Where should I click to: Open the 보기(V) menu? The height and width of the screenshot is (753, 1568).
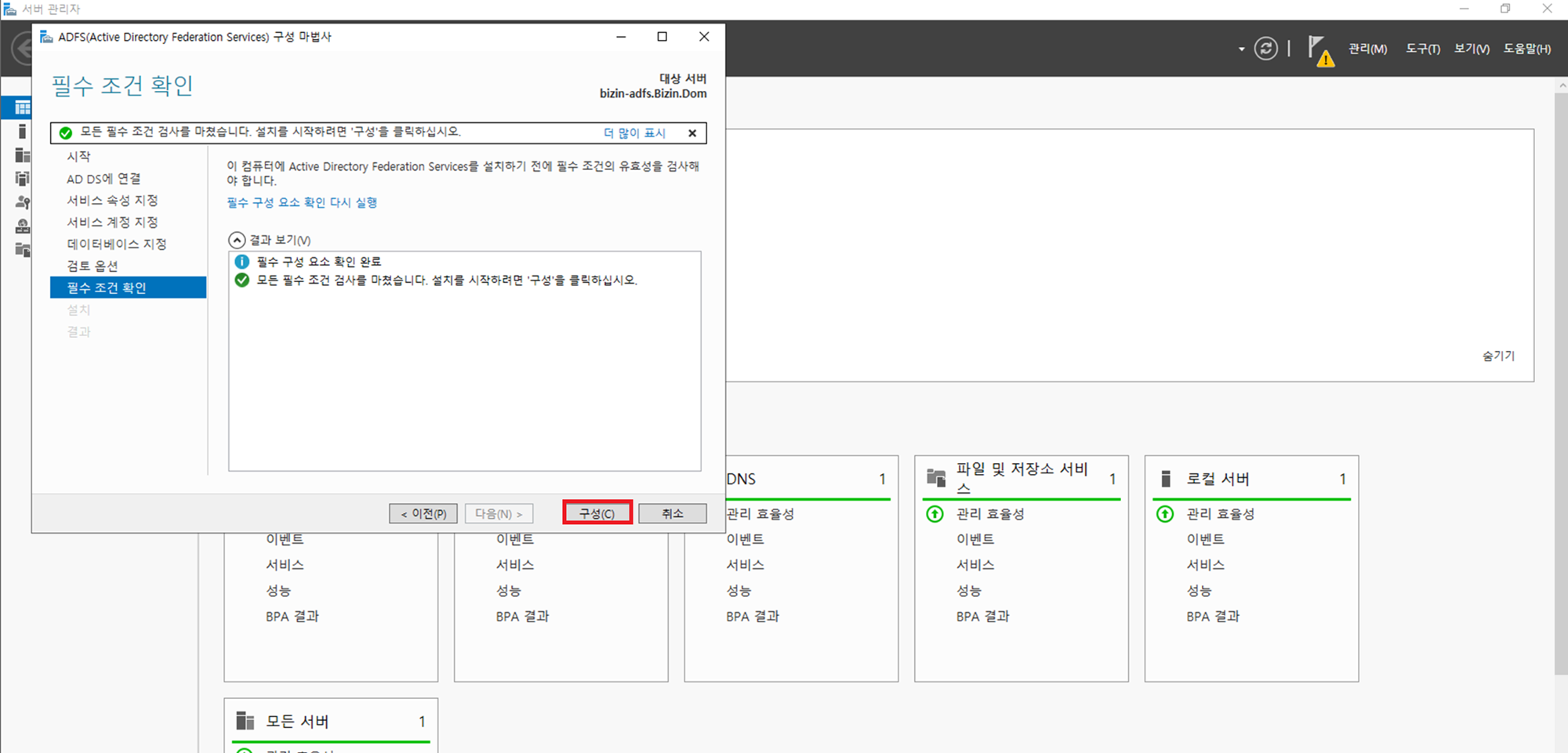1472,49
